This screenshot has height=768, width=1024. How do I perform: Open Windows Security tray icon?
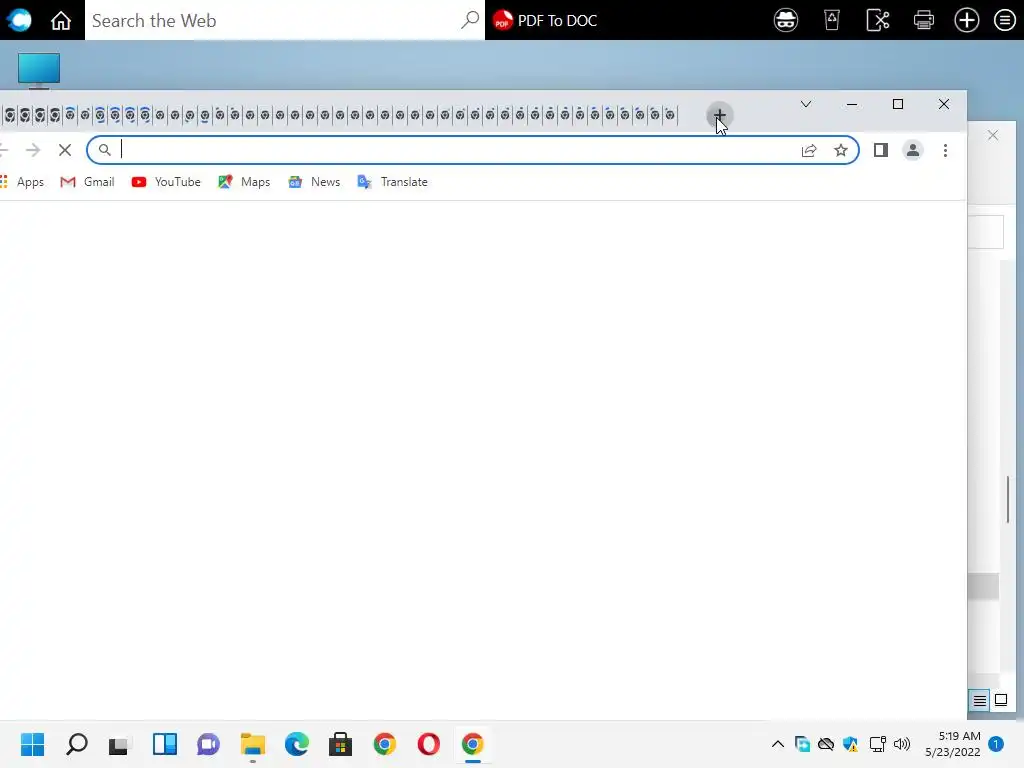(x=850, y=744)
